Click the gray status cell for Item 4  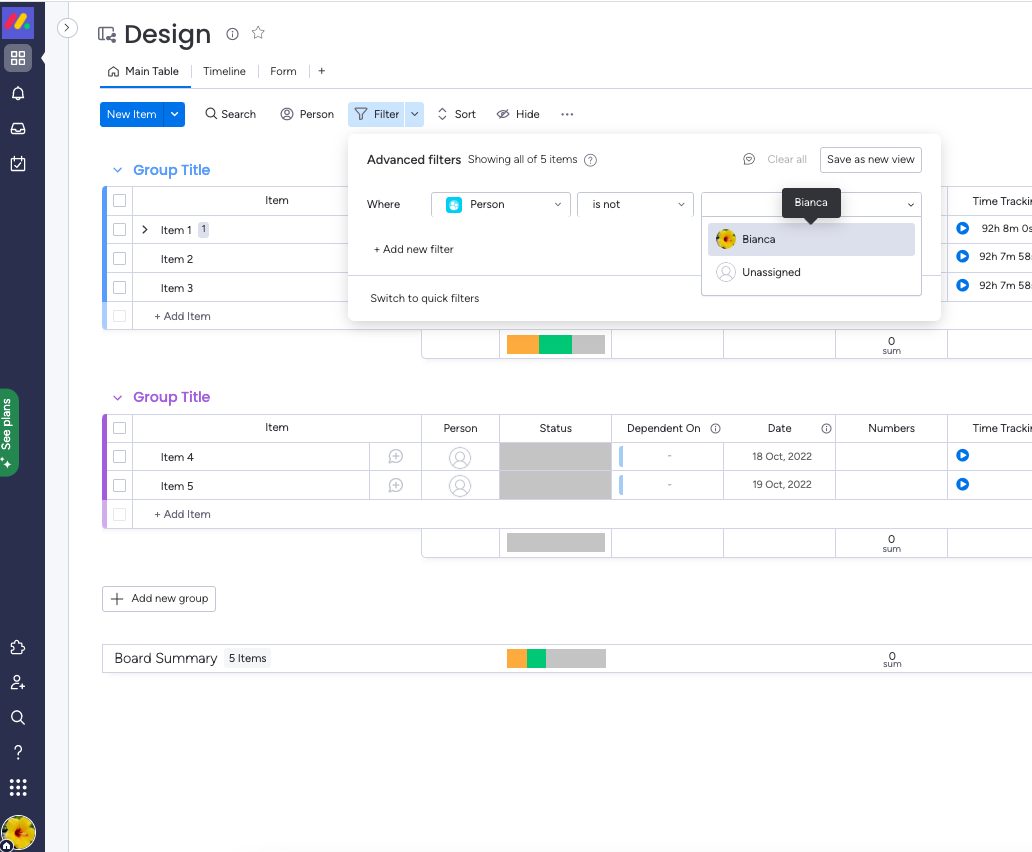click(555, 457)
